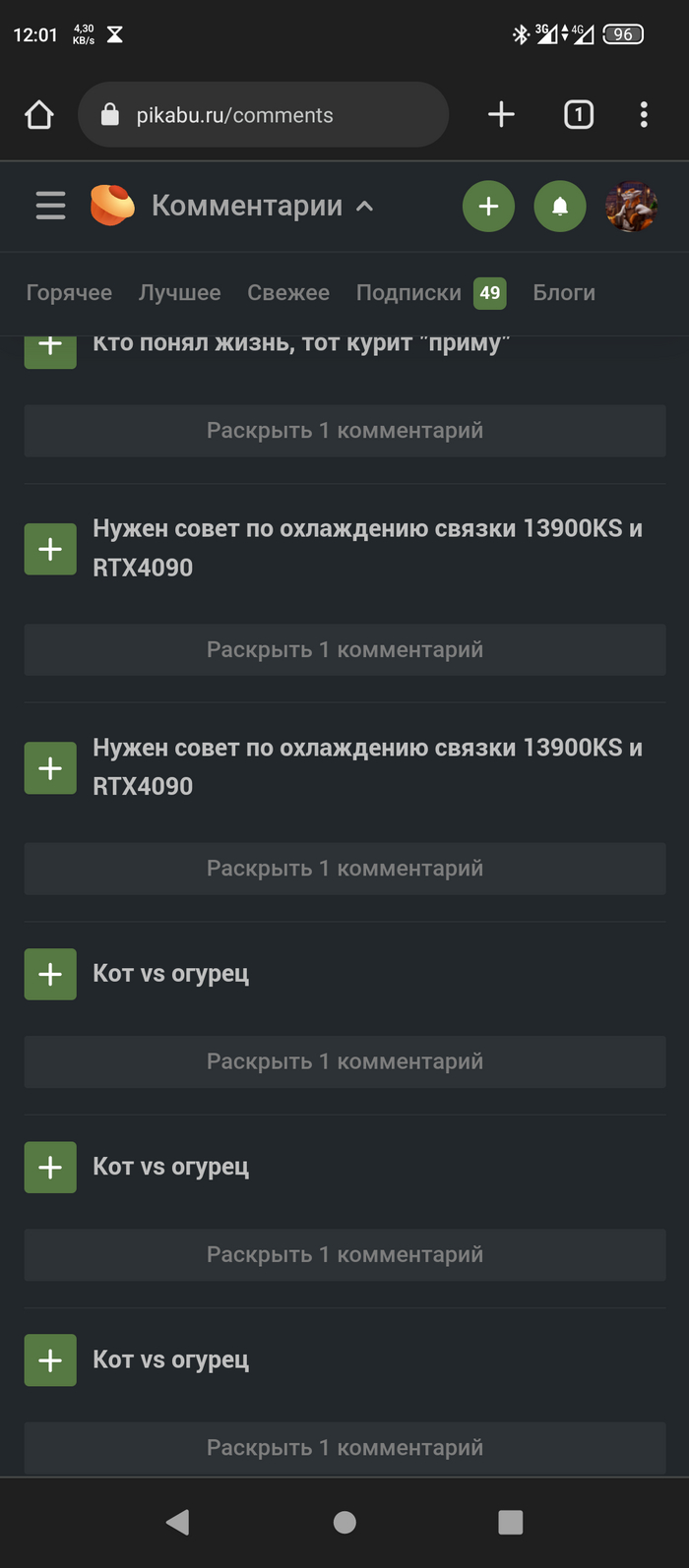Open the Pikabu hamburger menu
This screenshot has width=689, height=1568.
(x=50, y=206)
